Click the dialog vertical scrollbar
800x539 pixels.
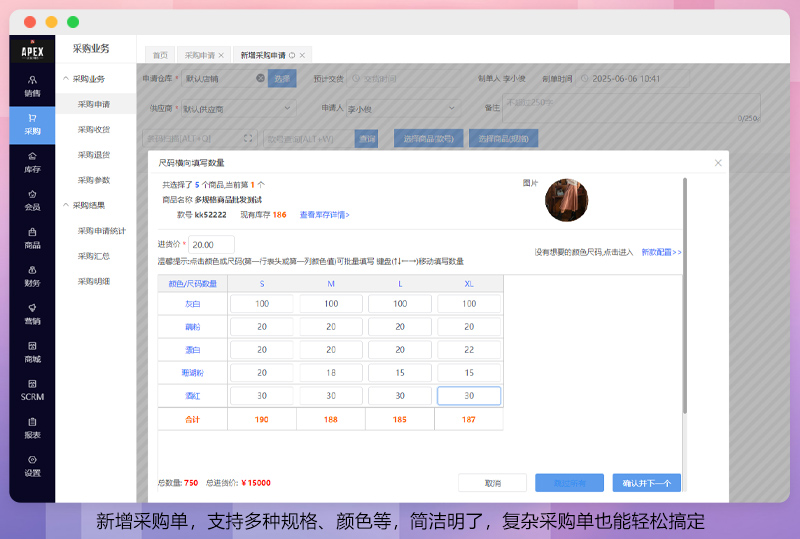[685, 296]
